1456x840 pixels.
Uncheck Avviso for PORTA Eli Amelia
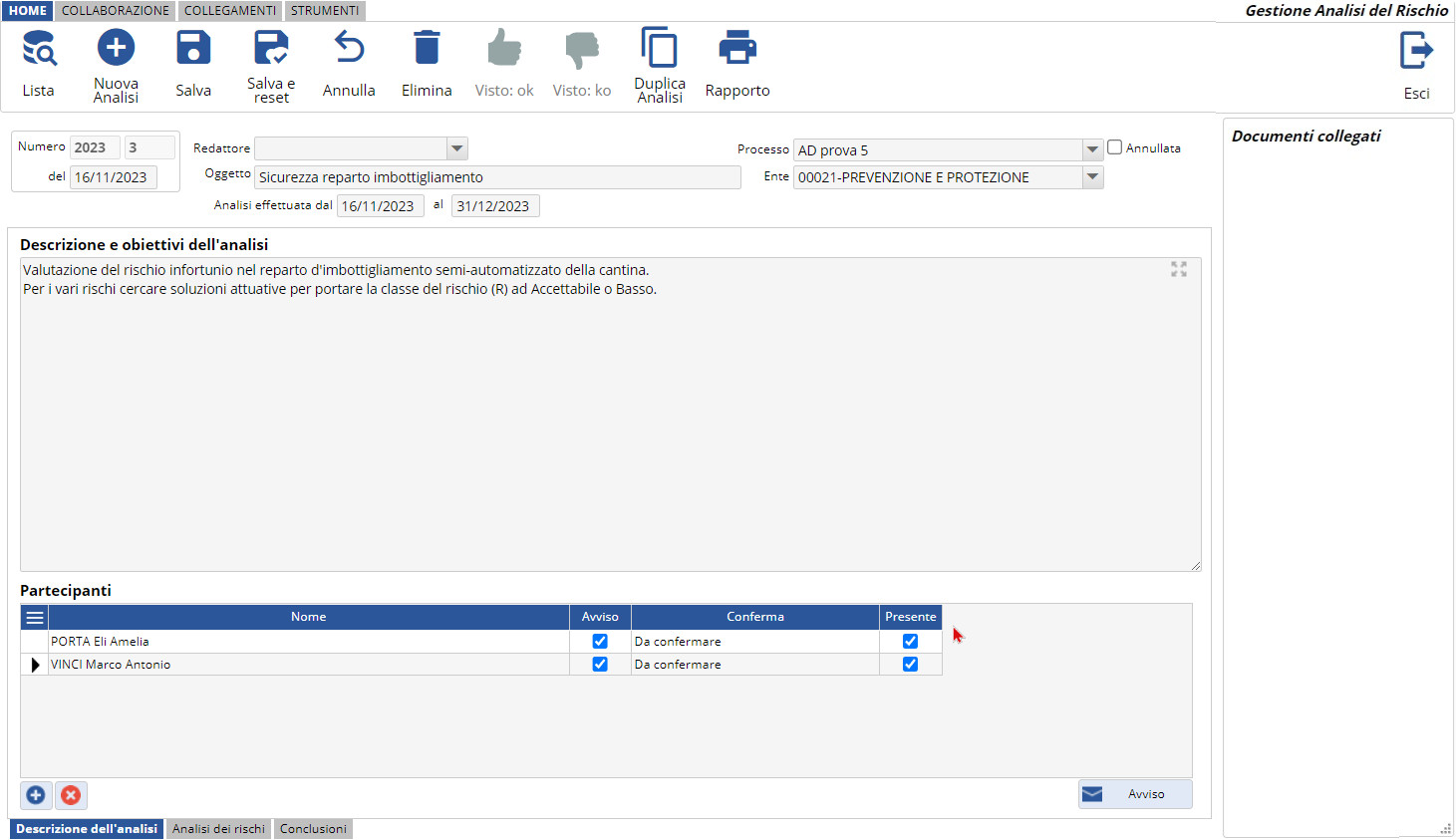click(600, 642)
